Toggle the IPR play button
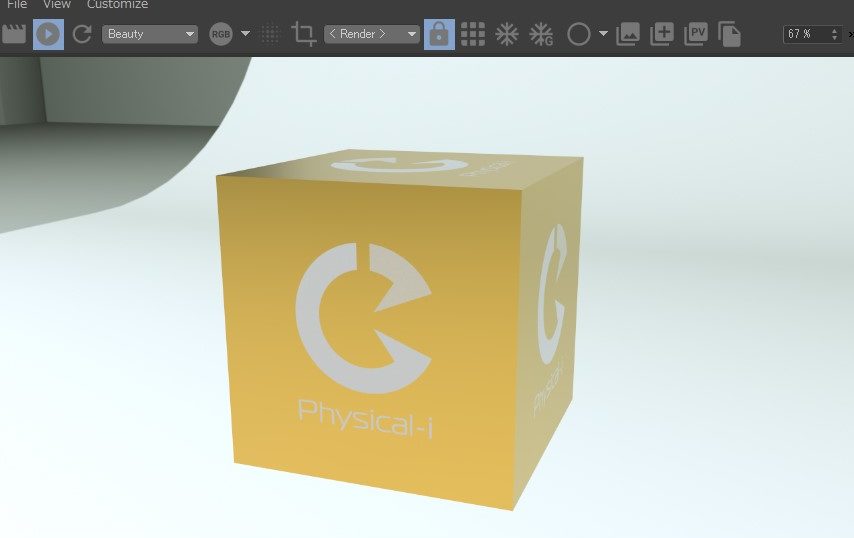 point(48,34)
